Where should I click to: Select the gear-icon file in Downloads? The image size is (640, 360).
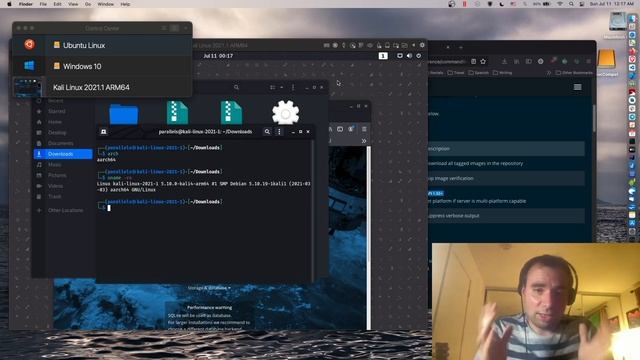pyautogui.click(x=285, y=112)
